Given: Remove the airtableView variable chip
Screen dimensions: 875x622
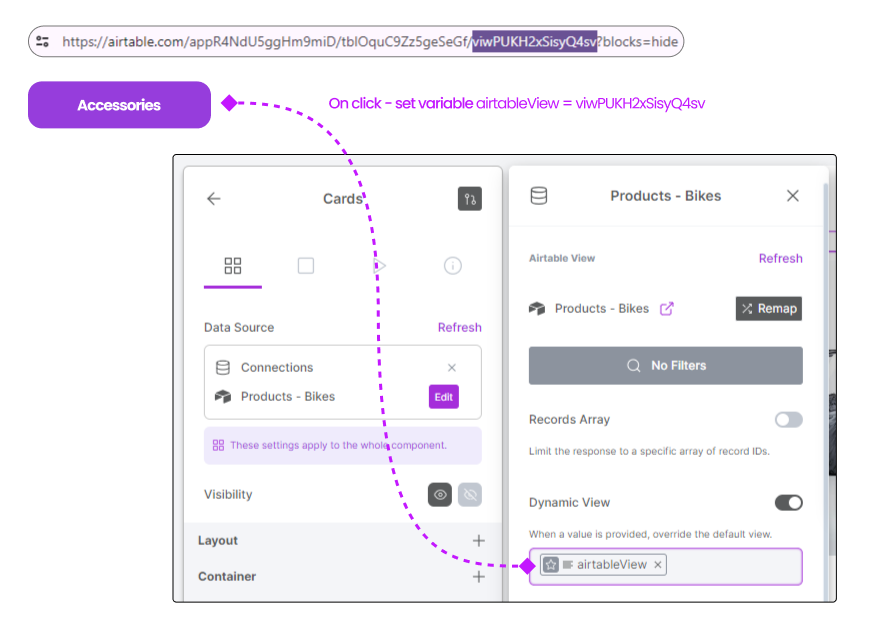Looking at the screenshot, I should pos(658,565).
